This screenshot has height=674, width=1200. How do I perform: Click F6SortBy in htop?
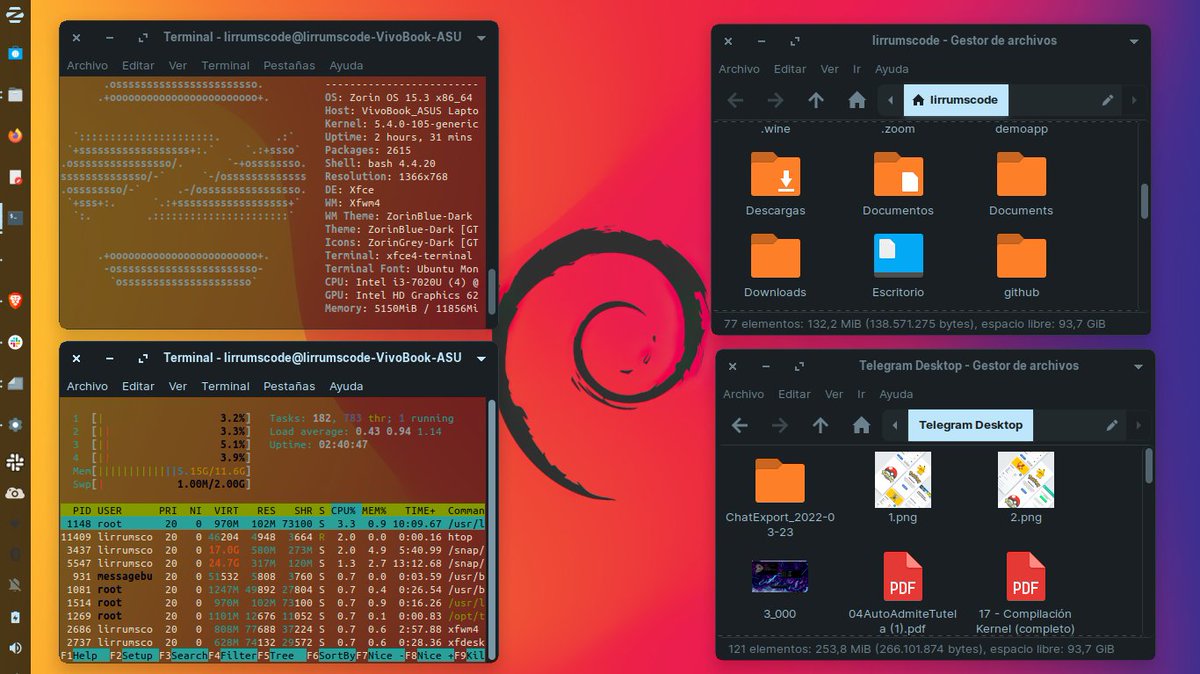click(330, 656)
